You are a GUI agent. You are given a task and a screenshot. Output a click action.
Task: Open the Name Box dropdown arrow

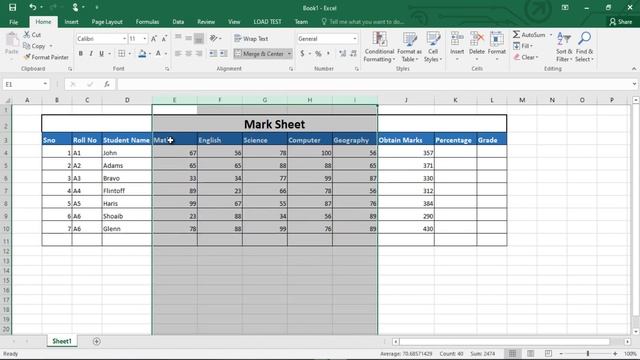pos(45,84)
